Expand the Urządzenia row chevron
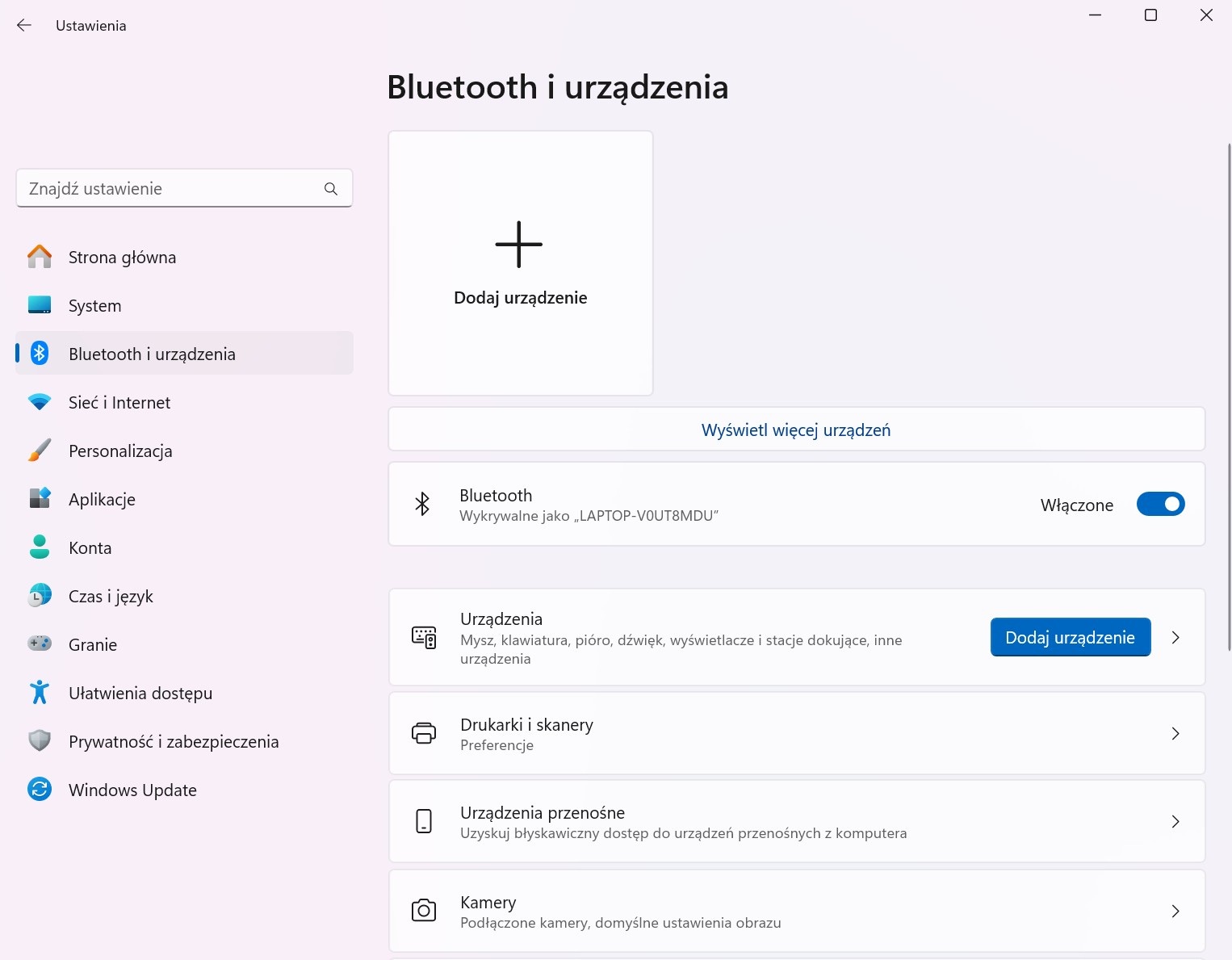 click(1175, 637)
